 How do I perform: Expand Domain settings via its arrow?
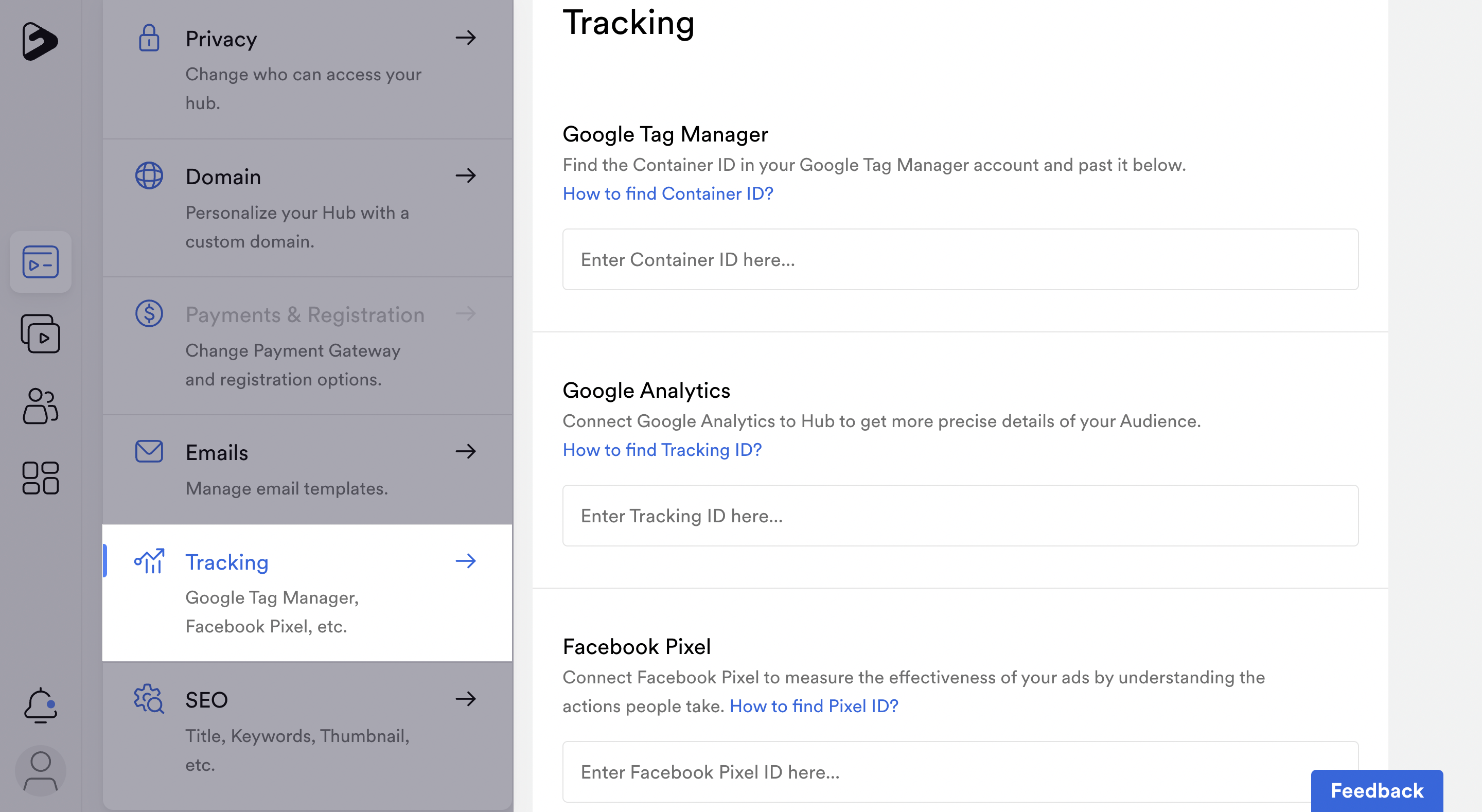click(x=466, y=175)
